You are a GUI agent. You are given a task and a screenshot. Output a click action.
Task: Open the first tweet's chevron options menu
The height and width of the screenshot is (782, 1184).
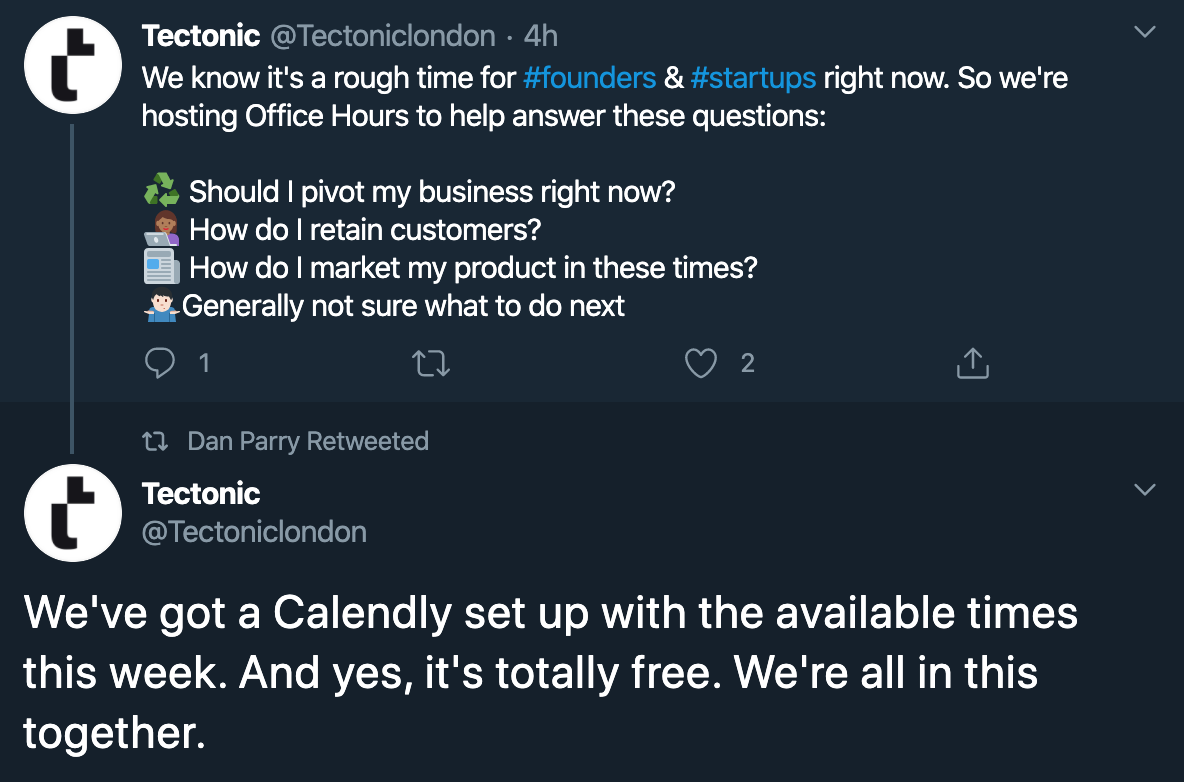pos(1145,32)
